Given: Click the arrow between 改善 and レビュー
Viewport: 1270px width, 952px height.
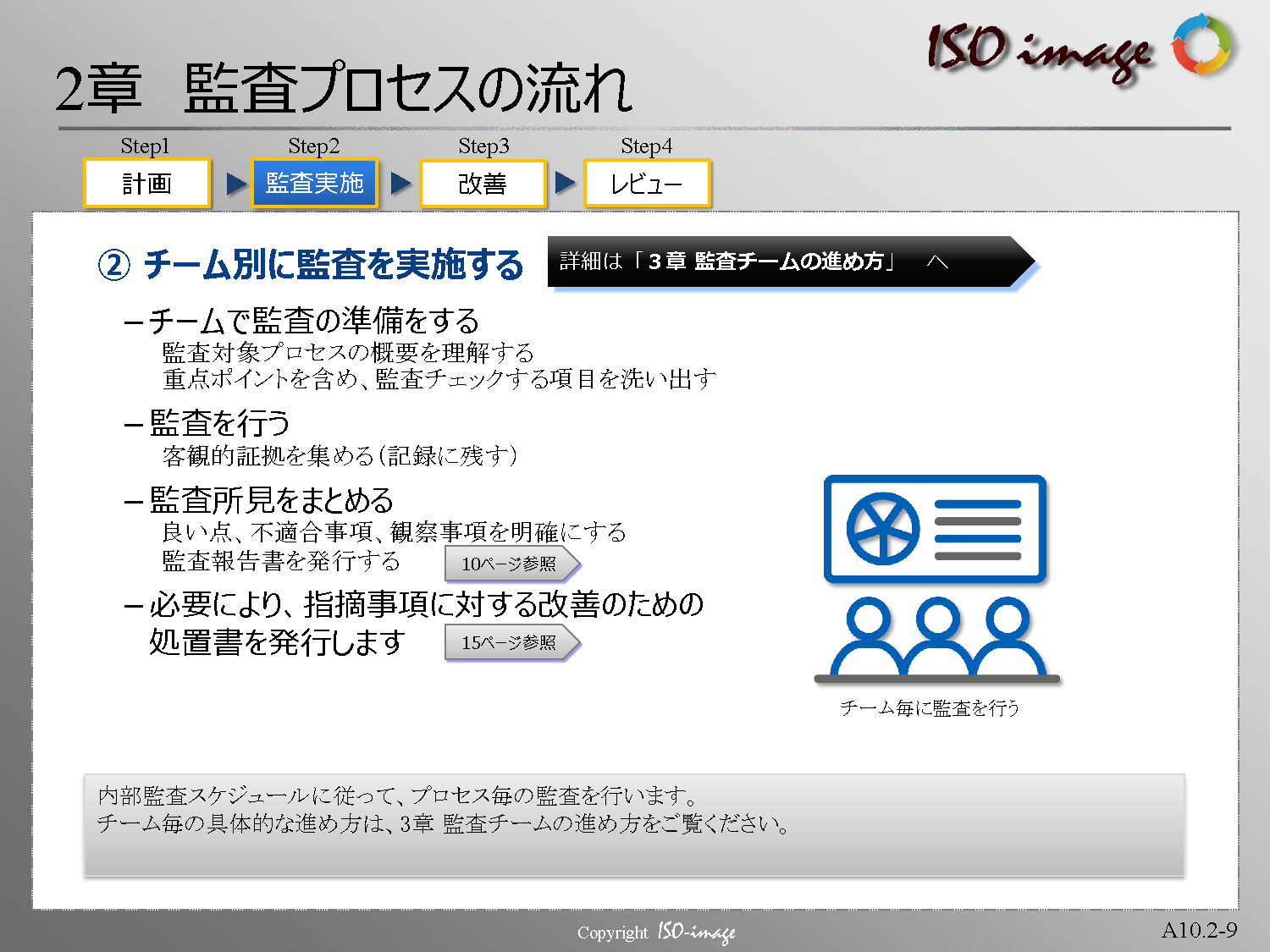Looking at the screenshot, I should 565,183.
